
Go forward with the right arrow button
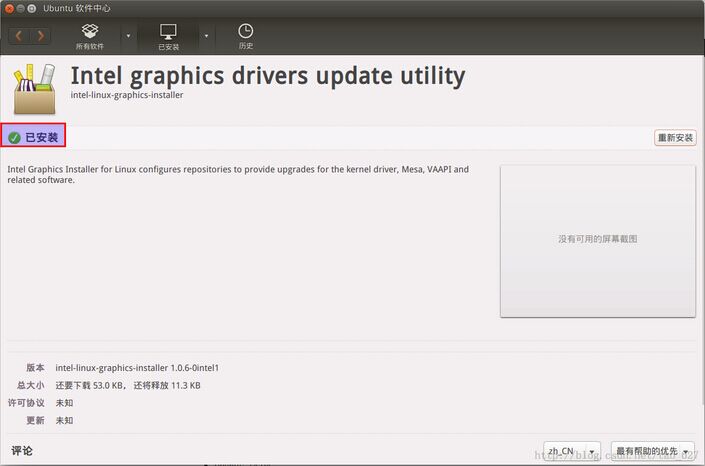point(40,36)
